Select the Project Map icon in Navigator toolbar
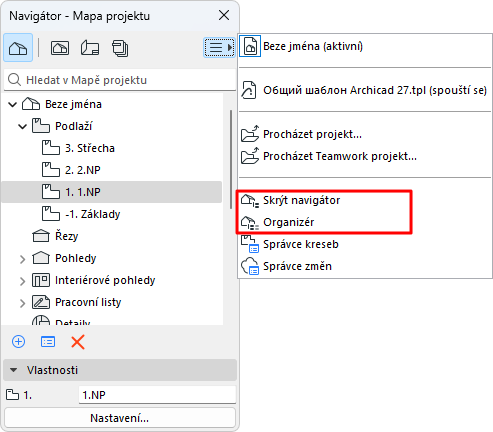Screen dimensions: 493x432 [x=18, y=48]
